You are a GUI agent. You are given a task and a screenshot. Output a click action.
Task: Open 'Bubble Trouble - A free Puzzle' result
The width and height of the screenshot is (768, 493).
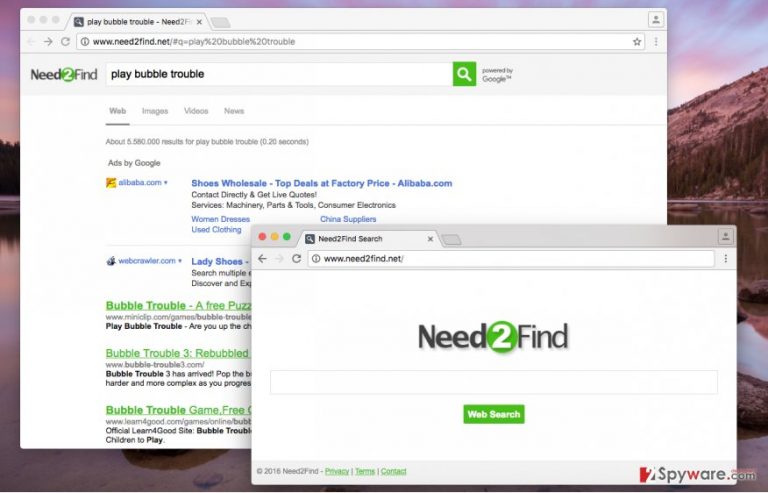178,305
